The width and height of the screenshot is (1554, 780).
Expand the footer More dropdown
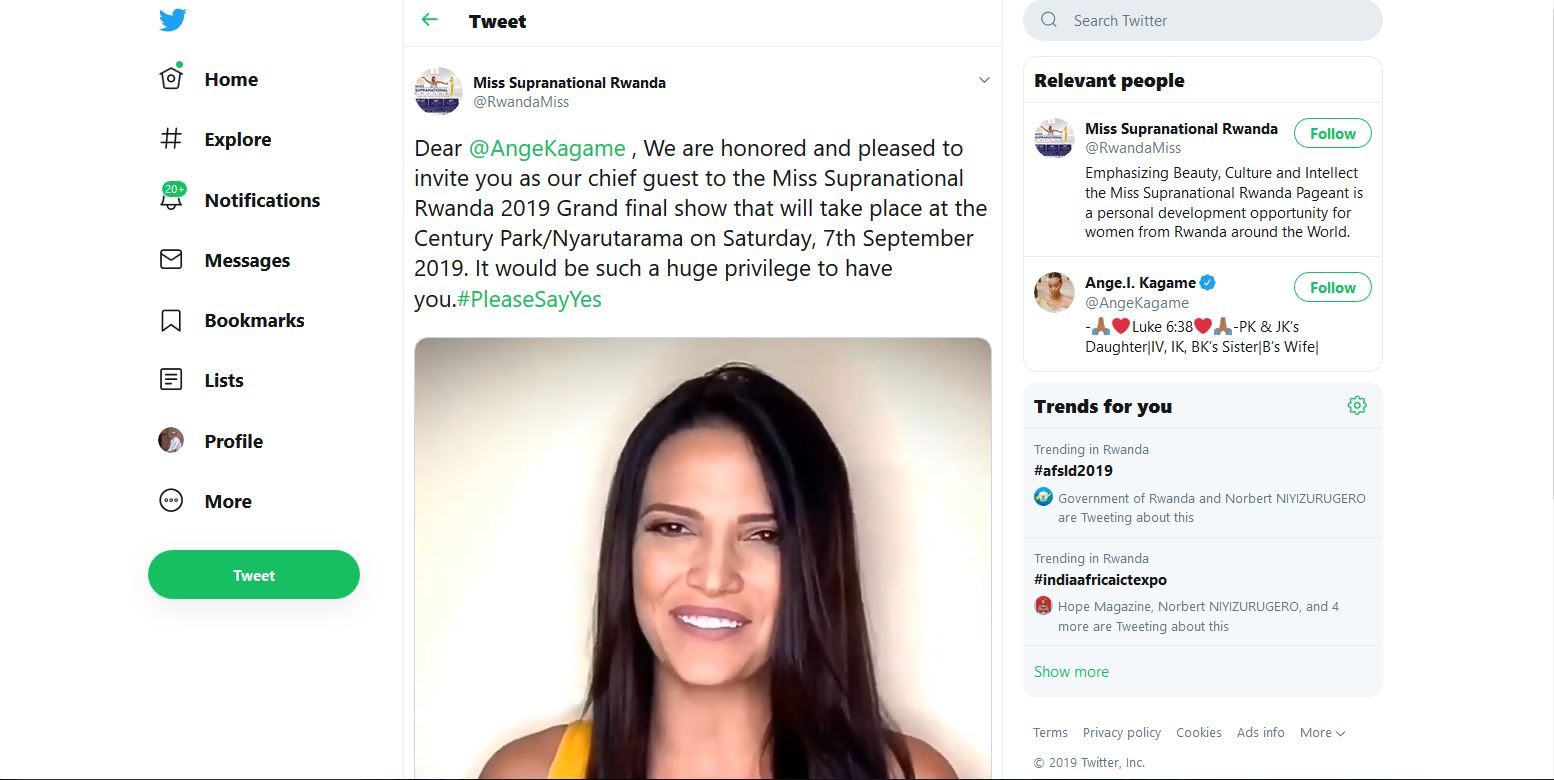pos(1322,733)
